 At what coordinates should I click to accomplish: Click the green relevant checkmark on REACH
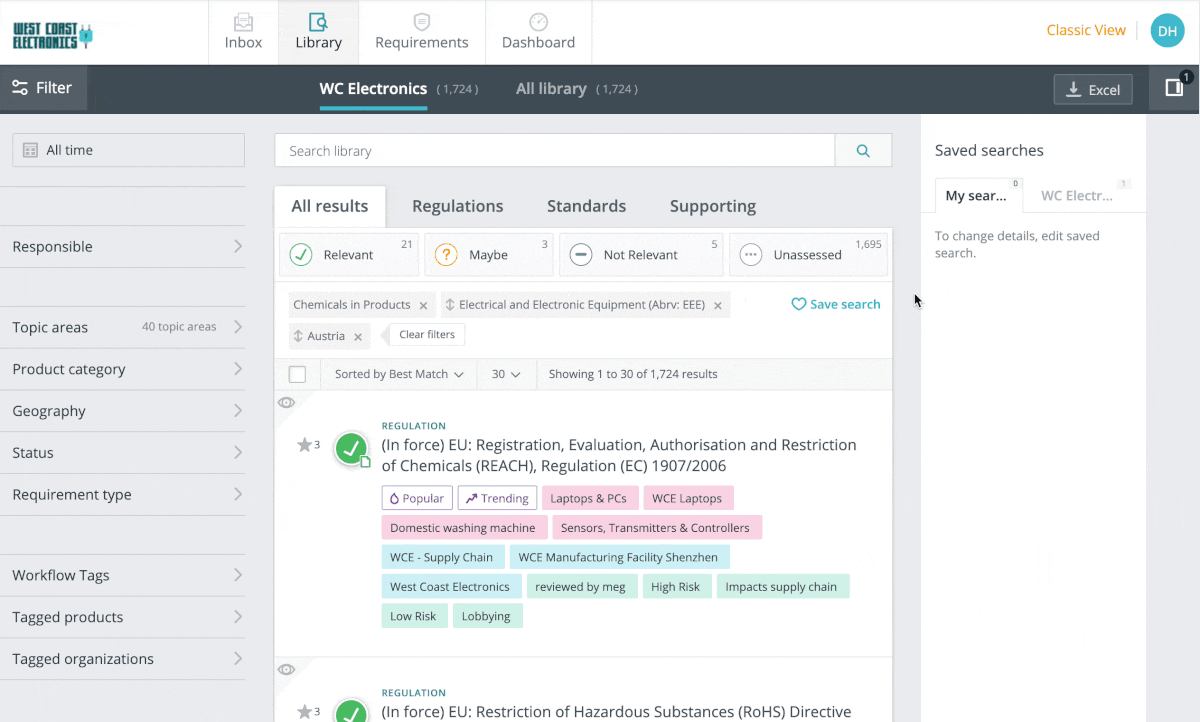point(351,450)
